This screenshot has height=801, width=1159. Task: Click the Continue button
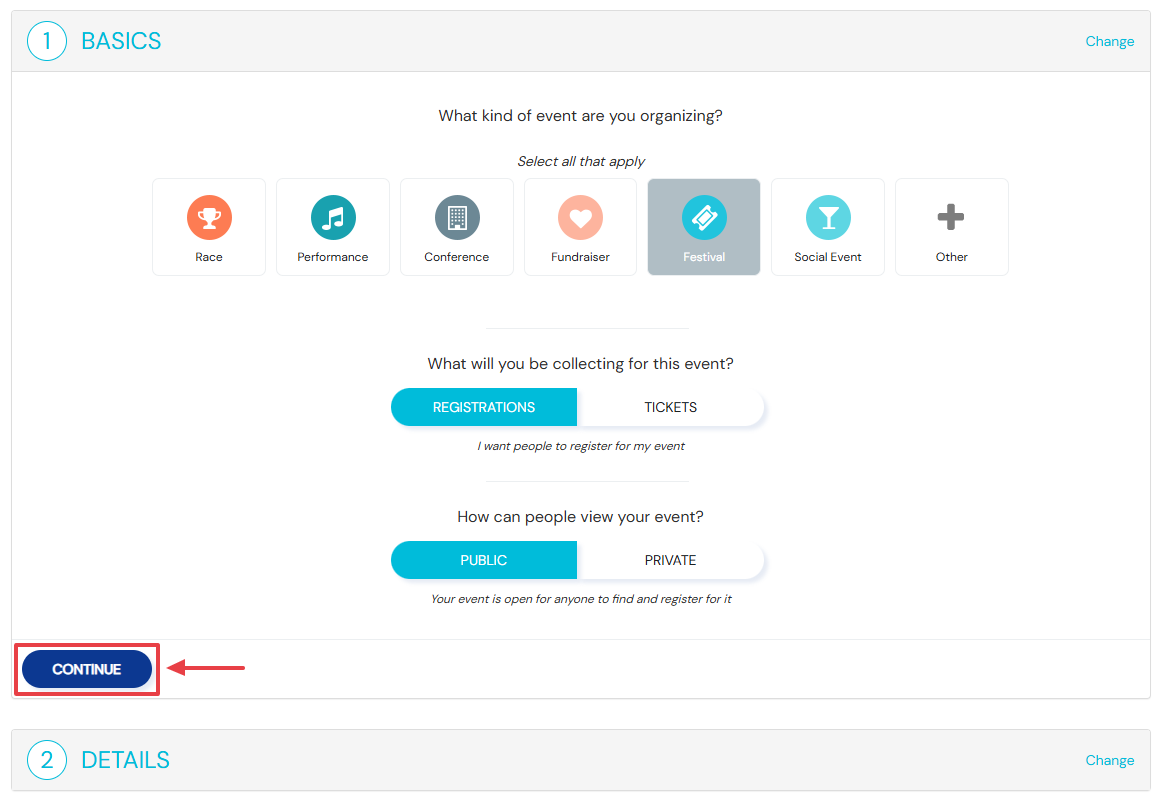pos(87,669)
